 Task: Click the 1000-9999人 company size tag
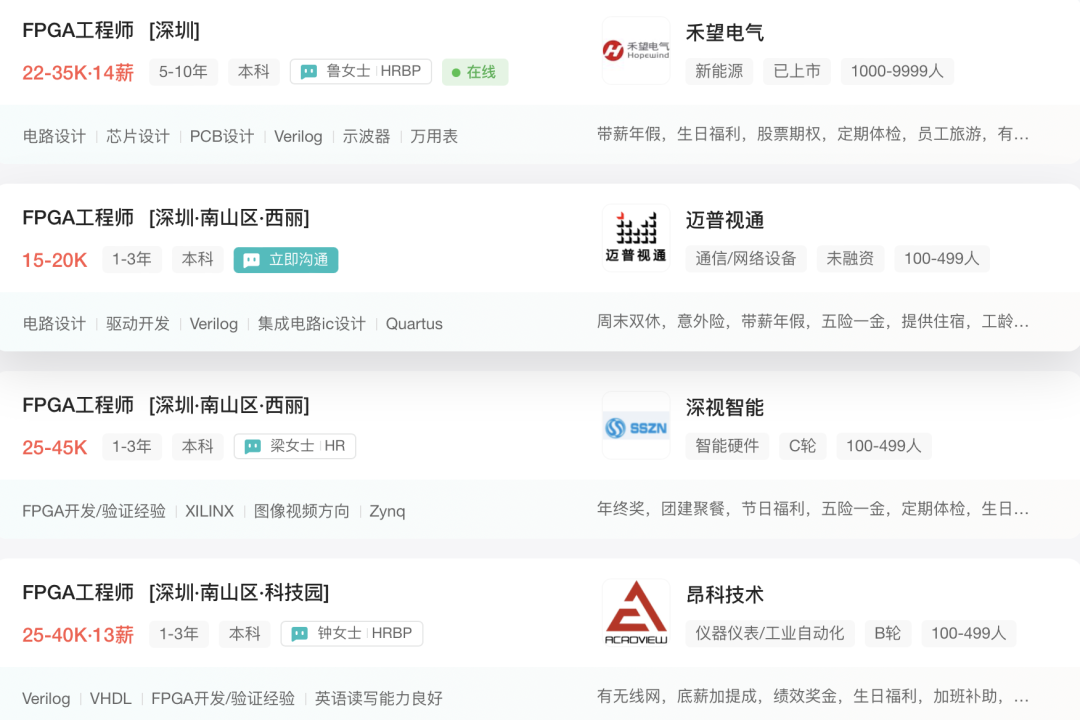897,71
